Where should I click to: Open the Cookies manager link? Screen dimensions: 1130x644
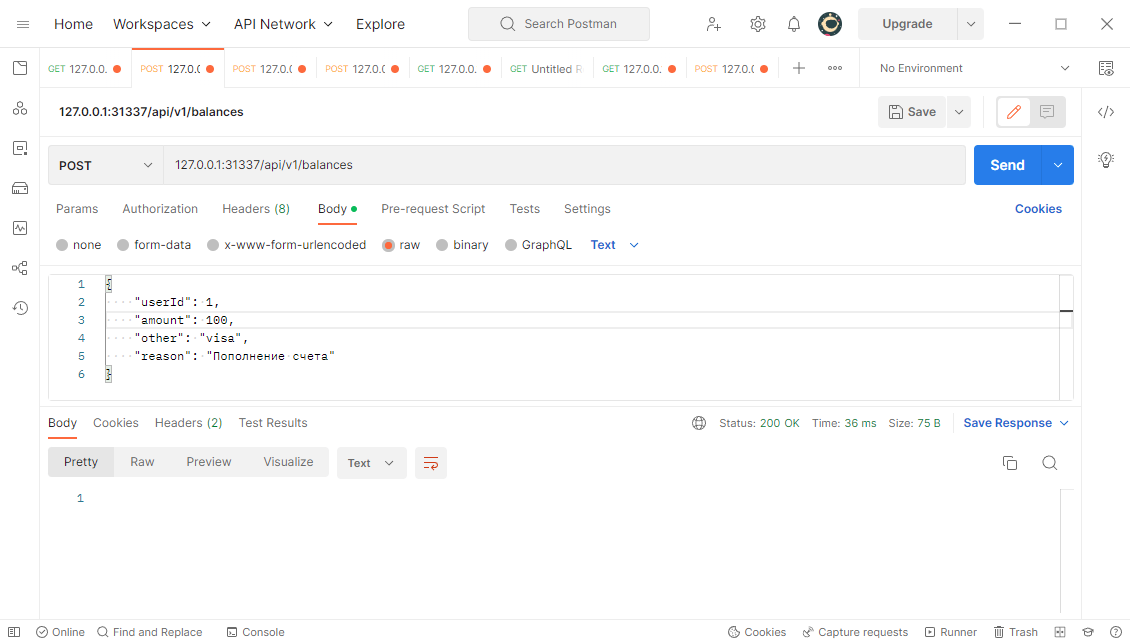(x=1038, y=209)
